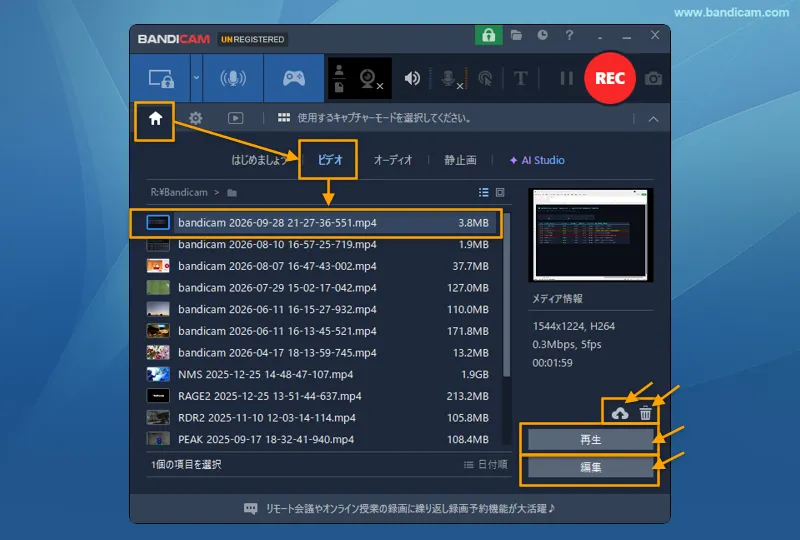Delete the selected video with trash icon
This screenshot has width=800, height=540.
point(645,413)
